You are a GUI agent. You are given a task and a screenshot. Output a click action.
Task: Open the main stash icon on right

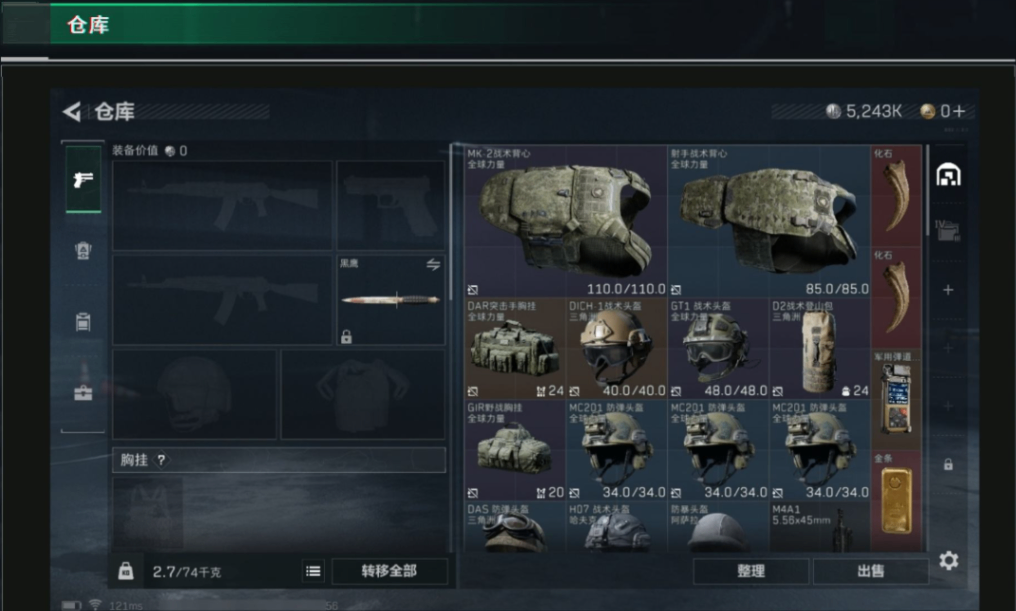coord(948,175)
